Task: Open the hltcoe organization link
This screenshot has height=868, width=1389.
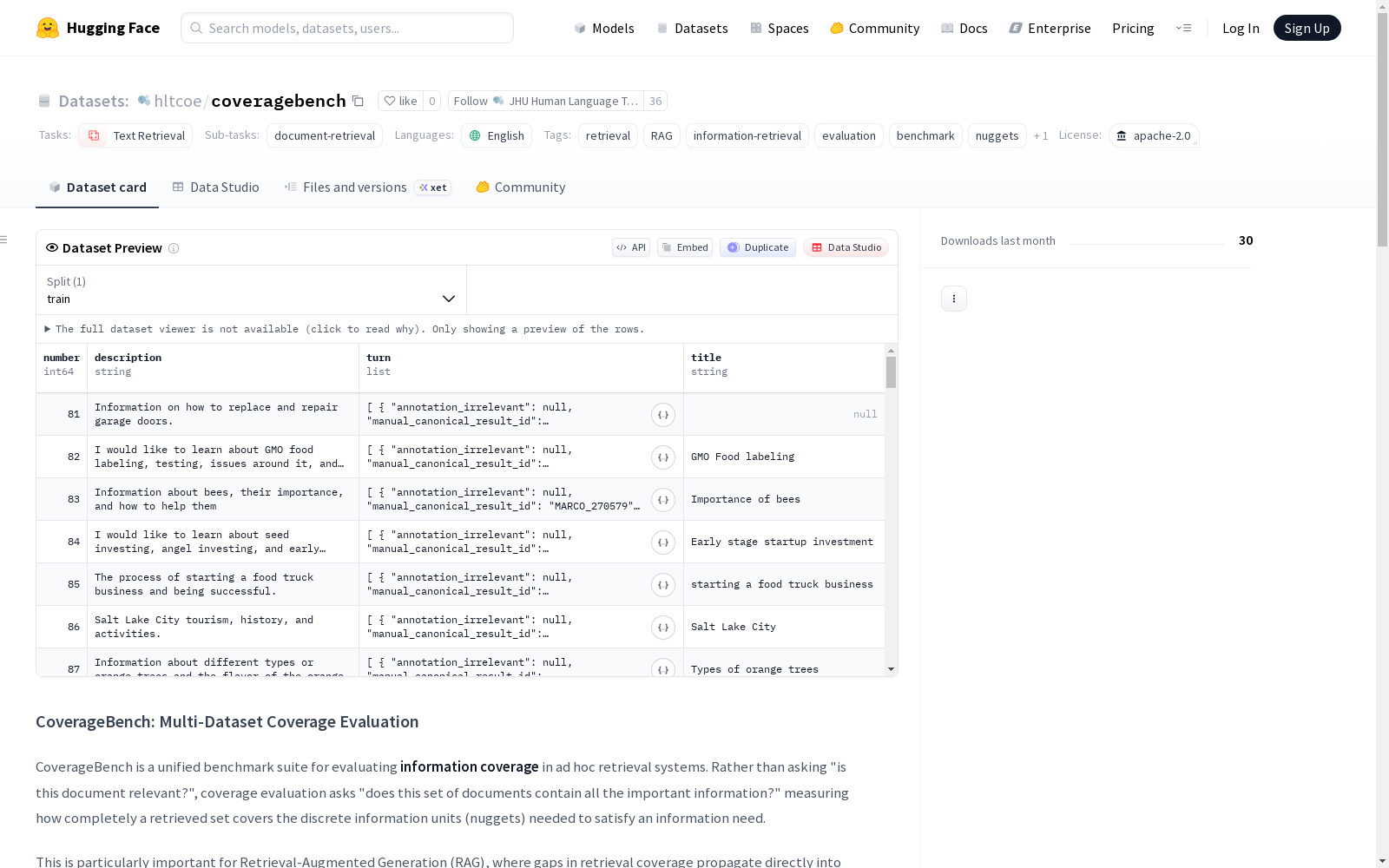Action: pyautogui.click(x=177, y=101)
